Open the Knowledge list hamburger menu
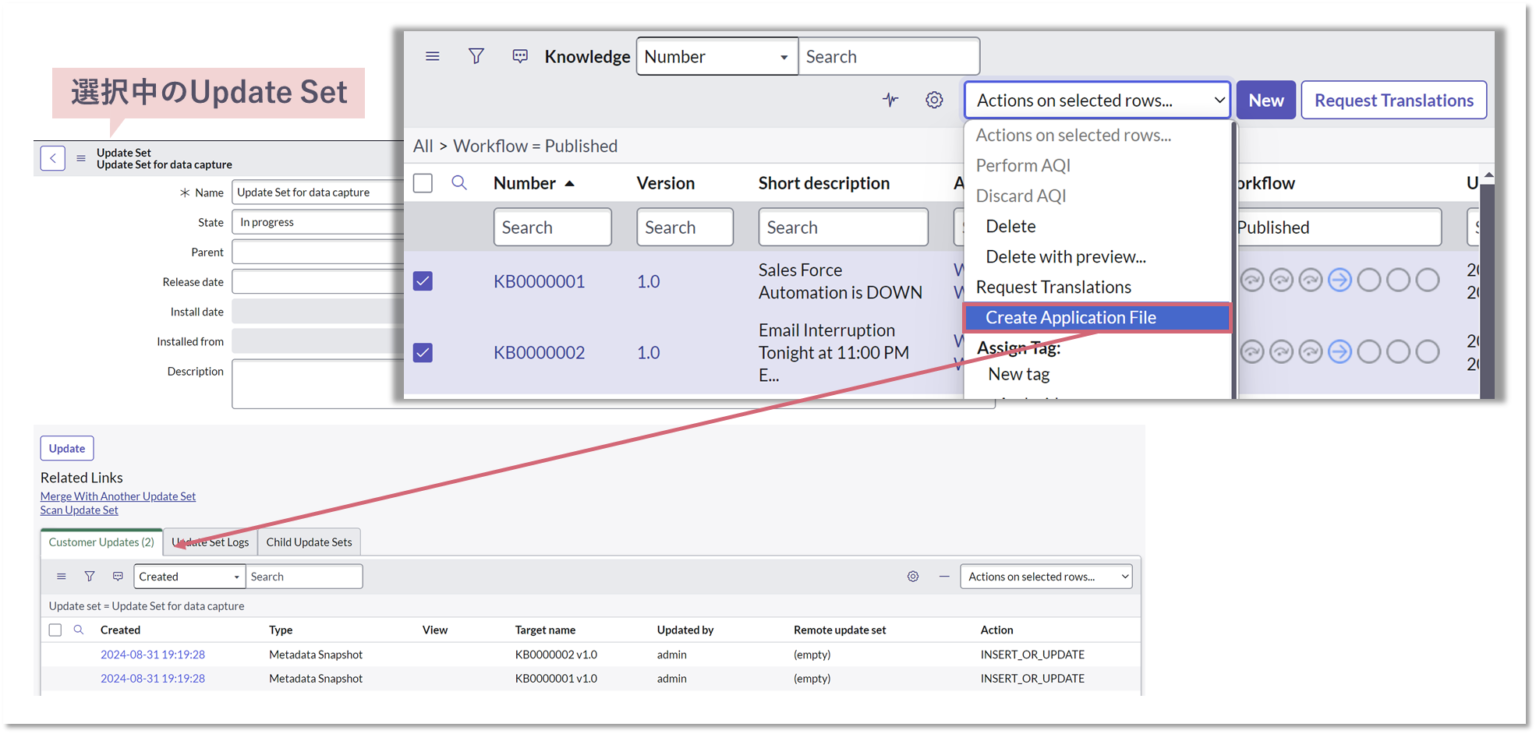1536x734 pixels. pyautogui.click(x=432, y=56)
